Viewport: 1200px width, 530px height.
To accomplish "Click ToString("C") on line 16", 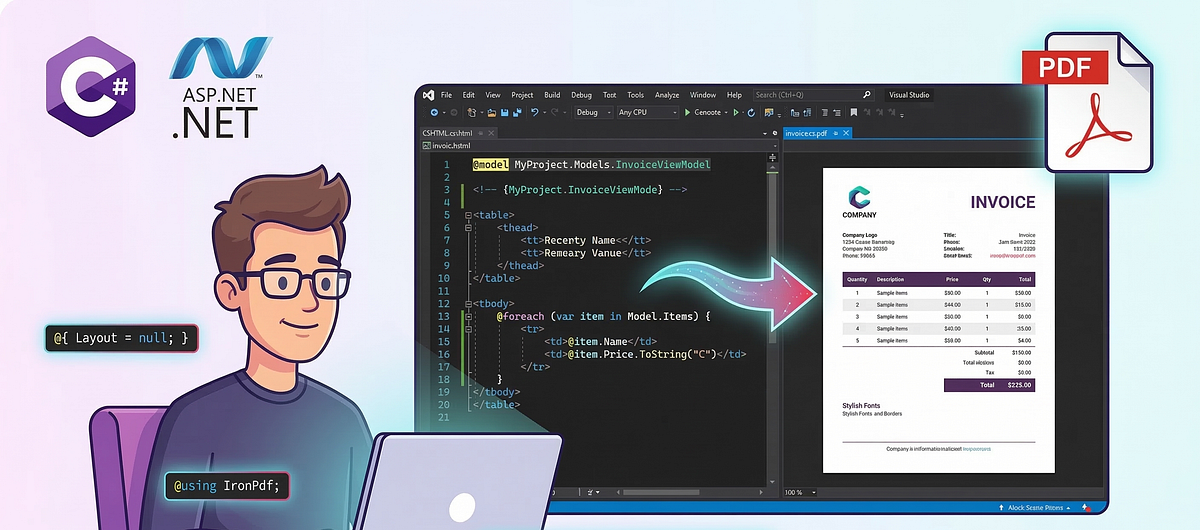I will (679, 354).
